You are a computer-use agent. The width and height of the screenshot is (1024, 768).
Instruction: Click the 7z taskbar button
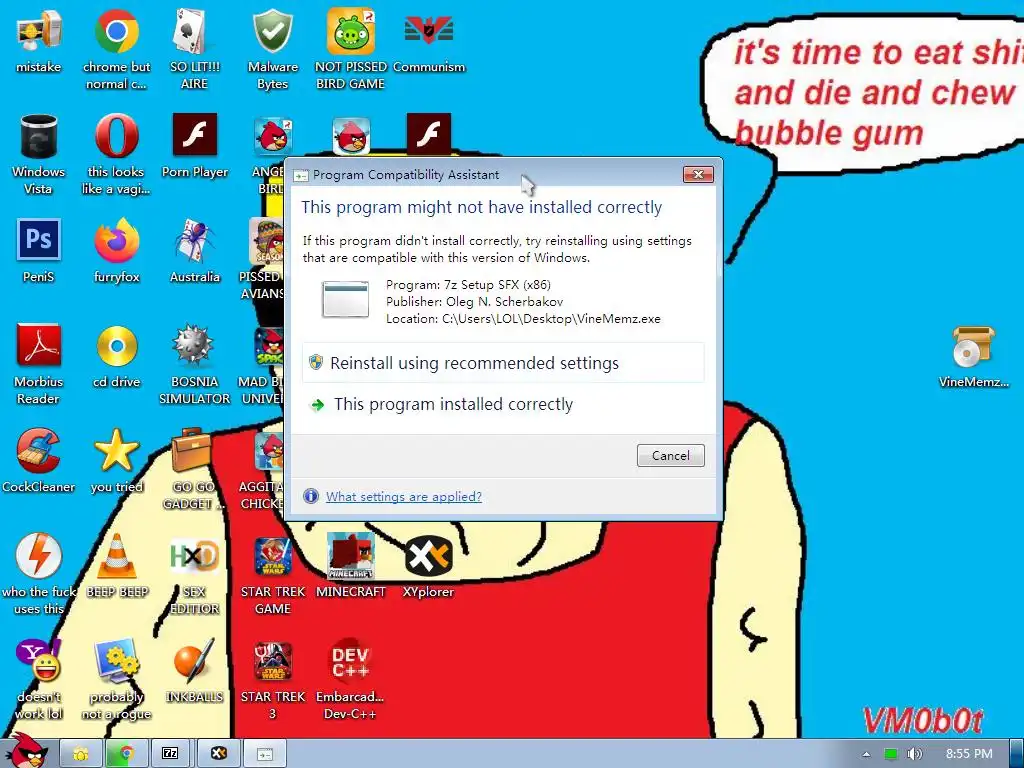coord(171,754)
